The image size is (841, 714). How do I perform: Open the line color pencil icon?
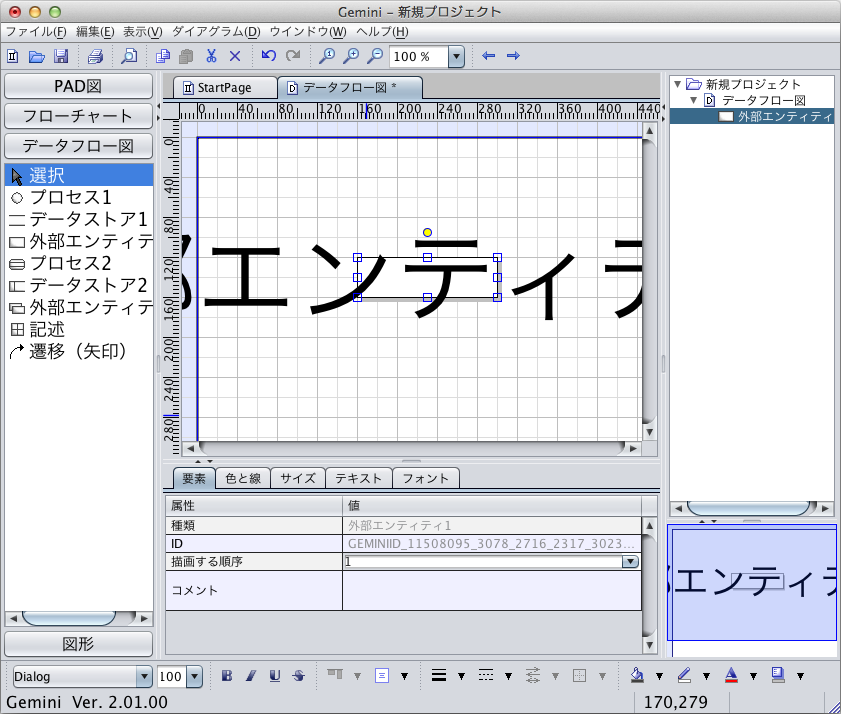click(684, 675)
